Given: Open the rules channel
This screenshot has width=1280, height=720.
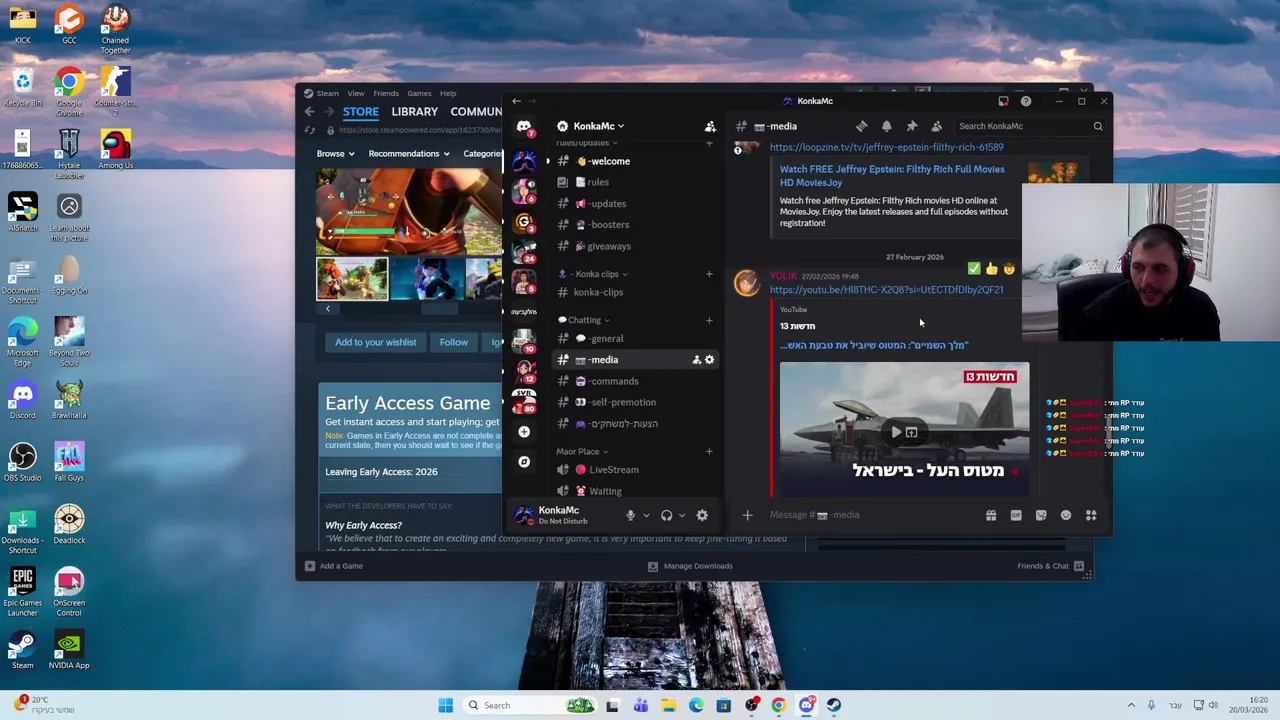Looking at the screenshot, I should pyautogui.click(x=636, y=182).
